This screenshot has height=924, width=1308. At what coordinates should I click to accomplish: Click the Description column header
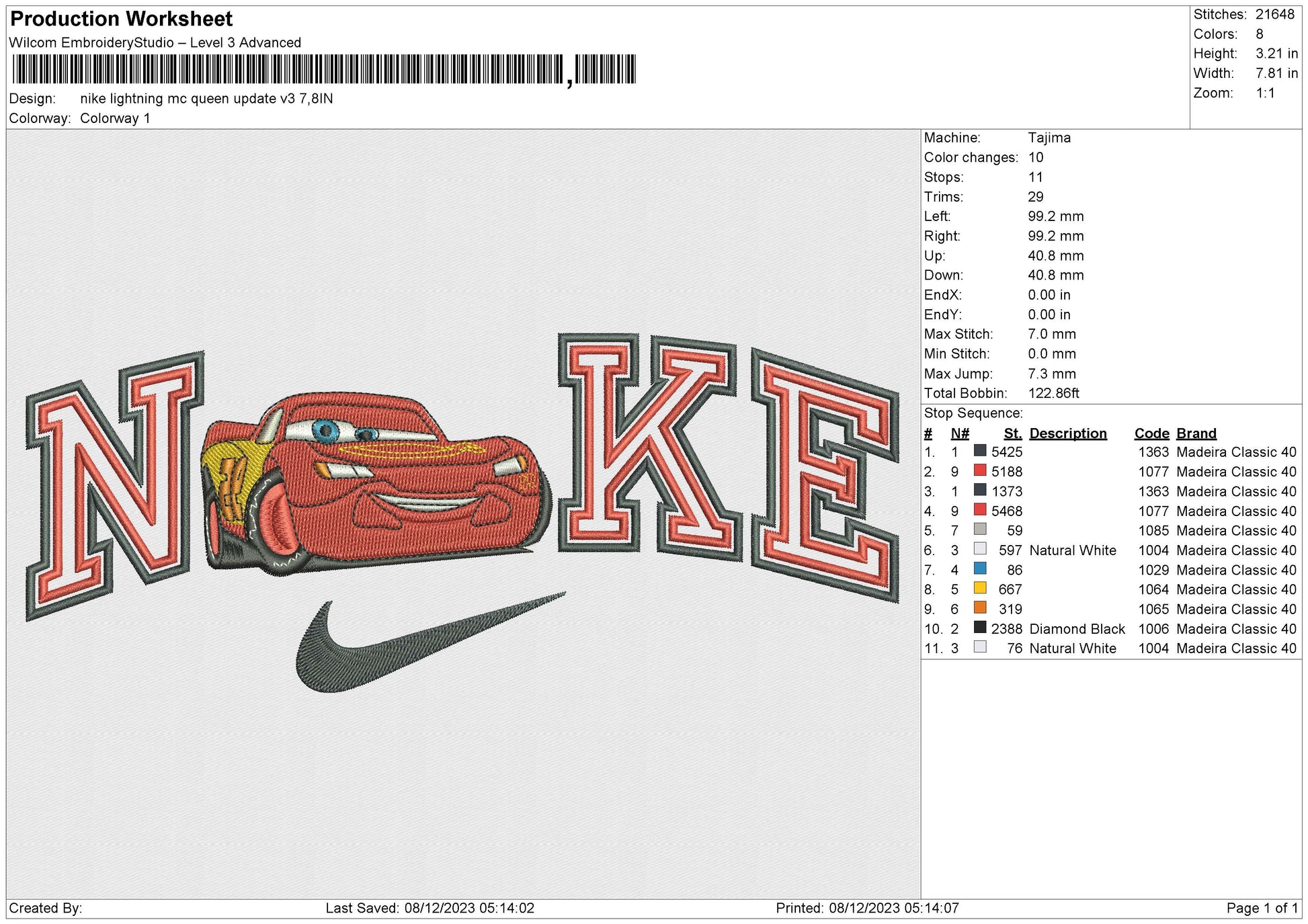pyautogui.click(x=1068, y=433)
